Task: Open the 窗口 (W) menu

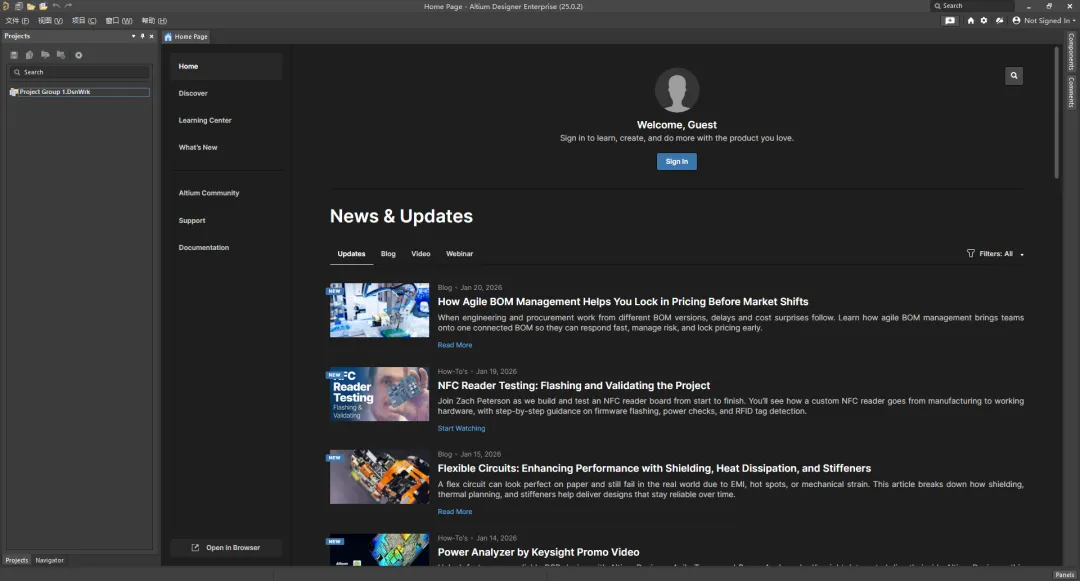Action: [x=118, y=21]
